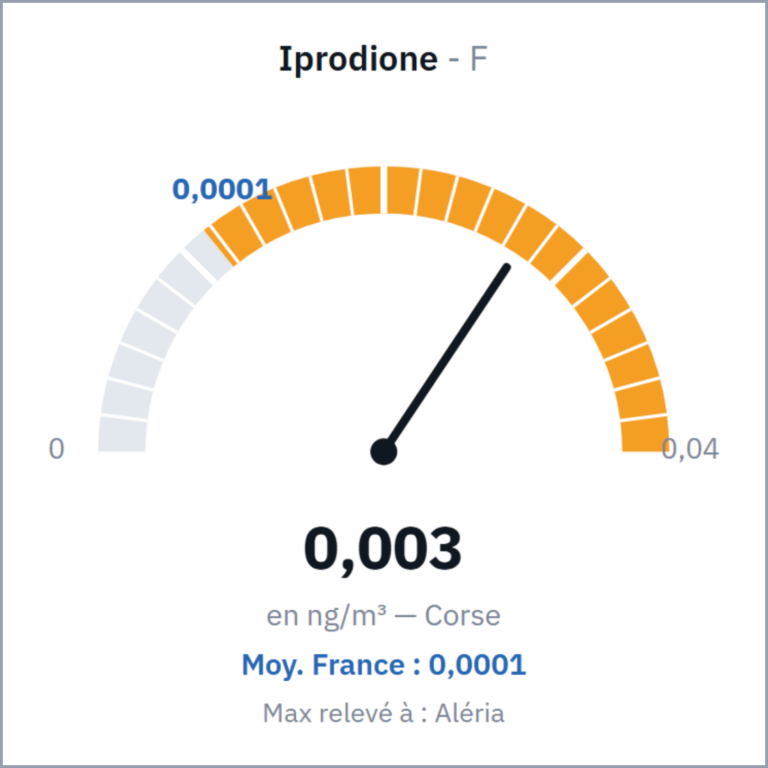Click the large 0,003 value
Viewport: 768px width, 768px height.
coord(383,550)
